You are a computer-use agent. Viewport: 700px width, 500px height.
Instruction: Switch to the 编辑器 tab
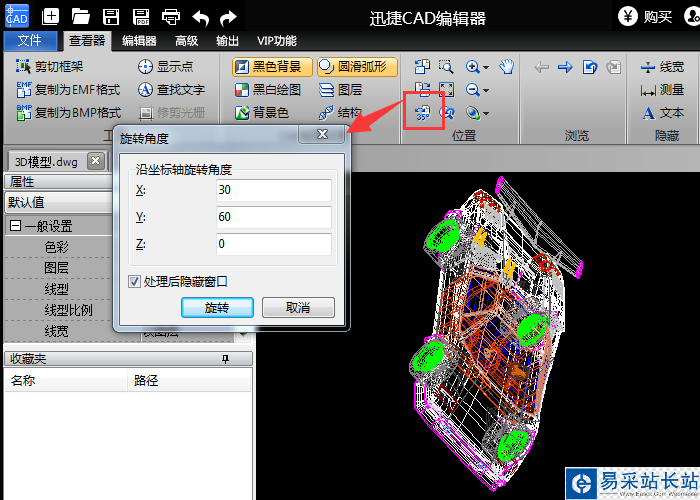click(139, 41)
